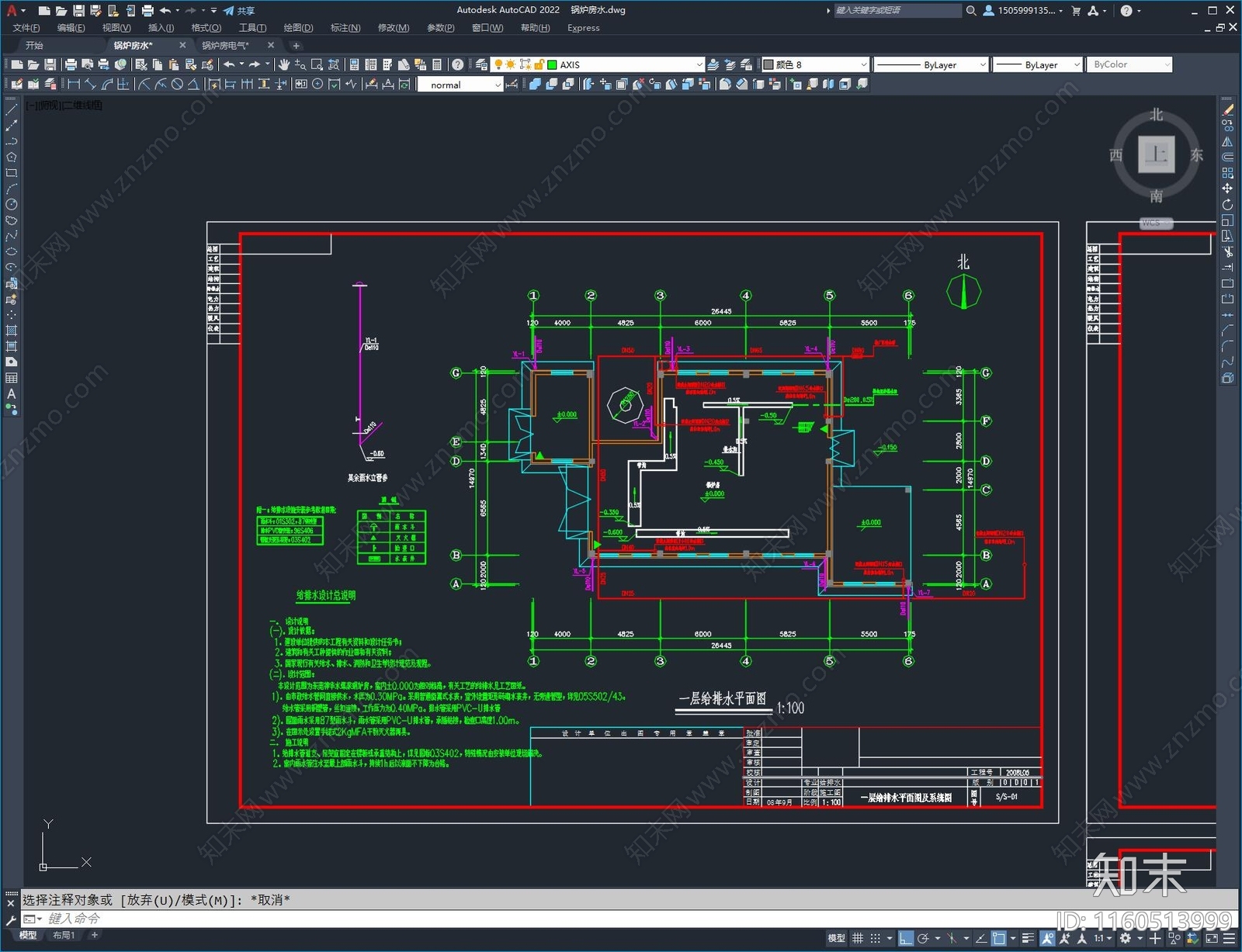Click the 布局1 layout tab
1242x952 pixels.
[x=64, y=936]
